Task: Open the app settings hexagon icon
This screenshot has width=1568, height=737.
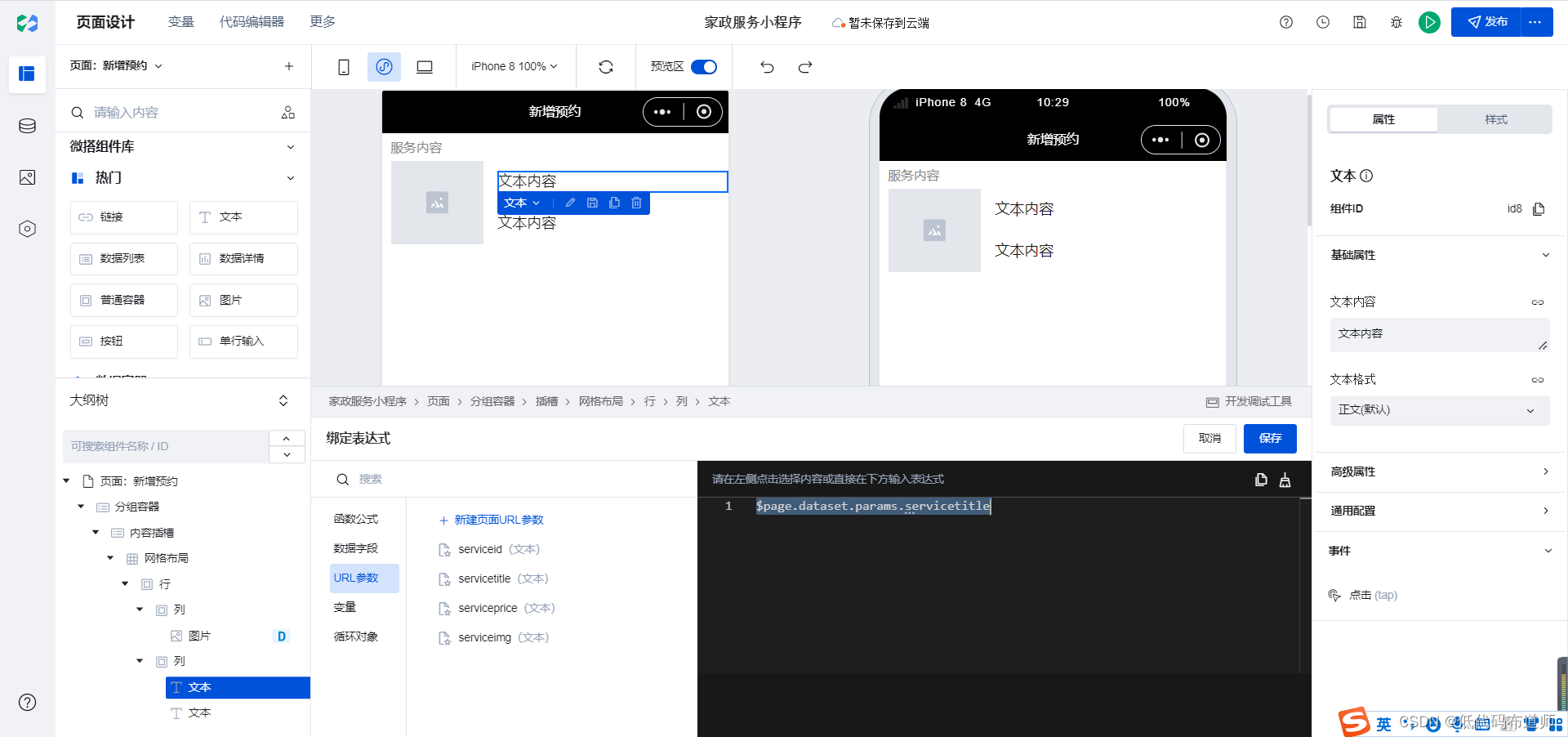Action: click(27, 229)
